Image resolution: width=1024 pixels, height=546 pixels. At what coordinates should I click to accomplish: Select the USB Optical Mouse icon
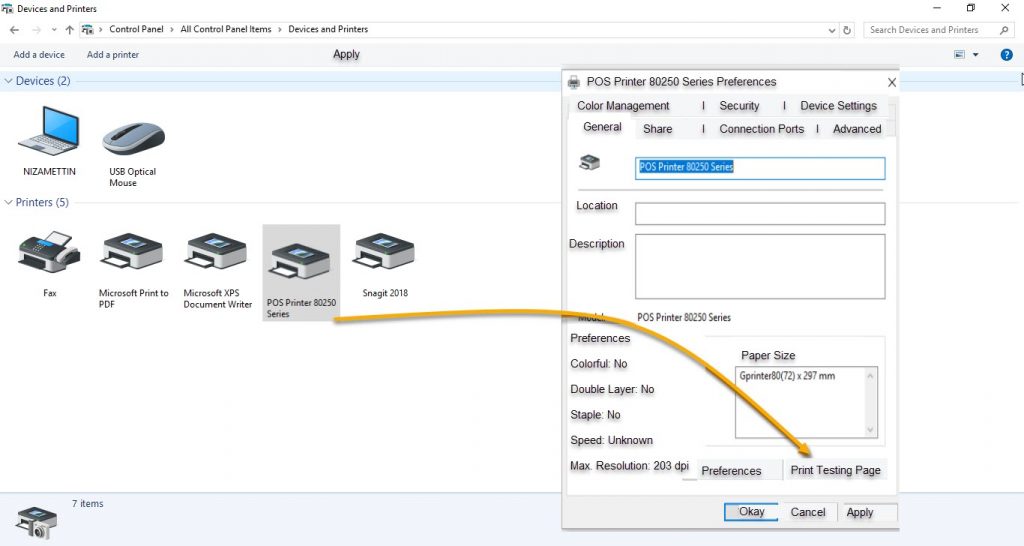(133, 138)
